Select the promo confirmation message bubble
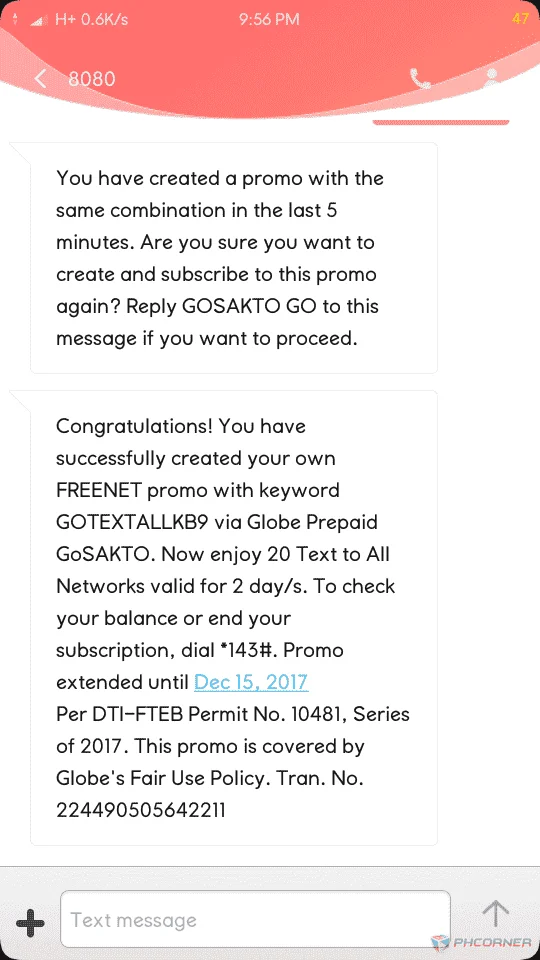Screen dimensions: 540x960 pyautogui.click(x=234, y=258)
